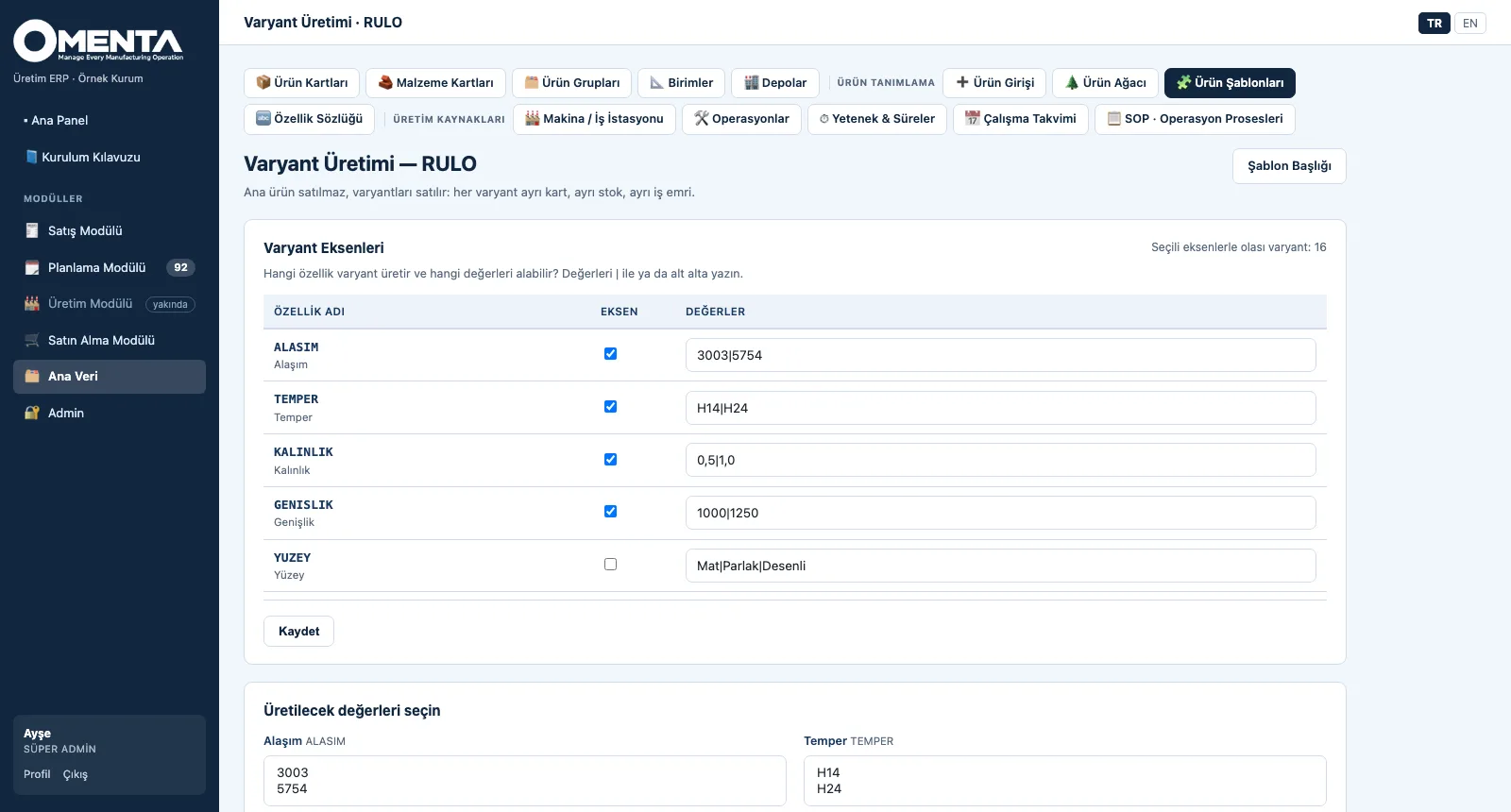The height and width of the screenshot is (812, 1511).
Task: Click the Planlama Modülü calendar icon
Action: point(32,267)
